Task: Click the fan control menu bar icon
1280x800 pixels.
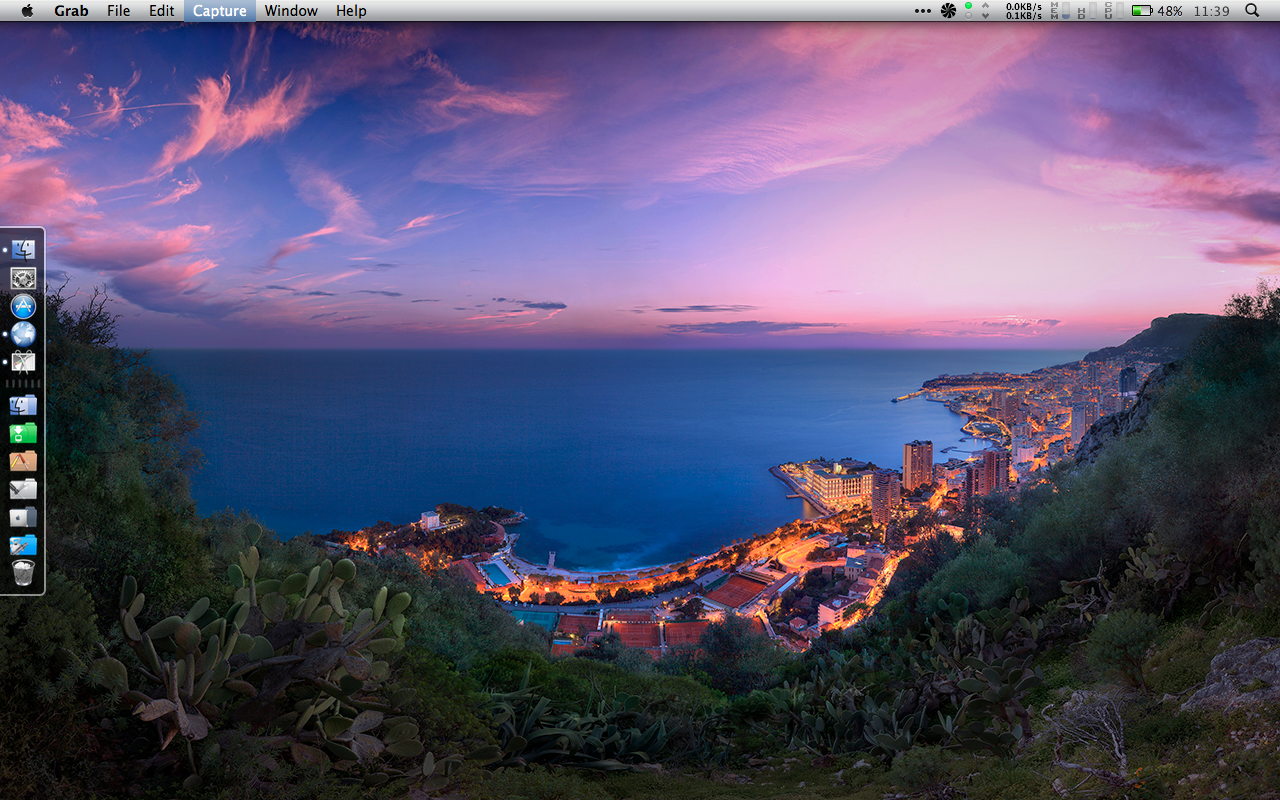Action: tap(948, 11)
